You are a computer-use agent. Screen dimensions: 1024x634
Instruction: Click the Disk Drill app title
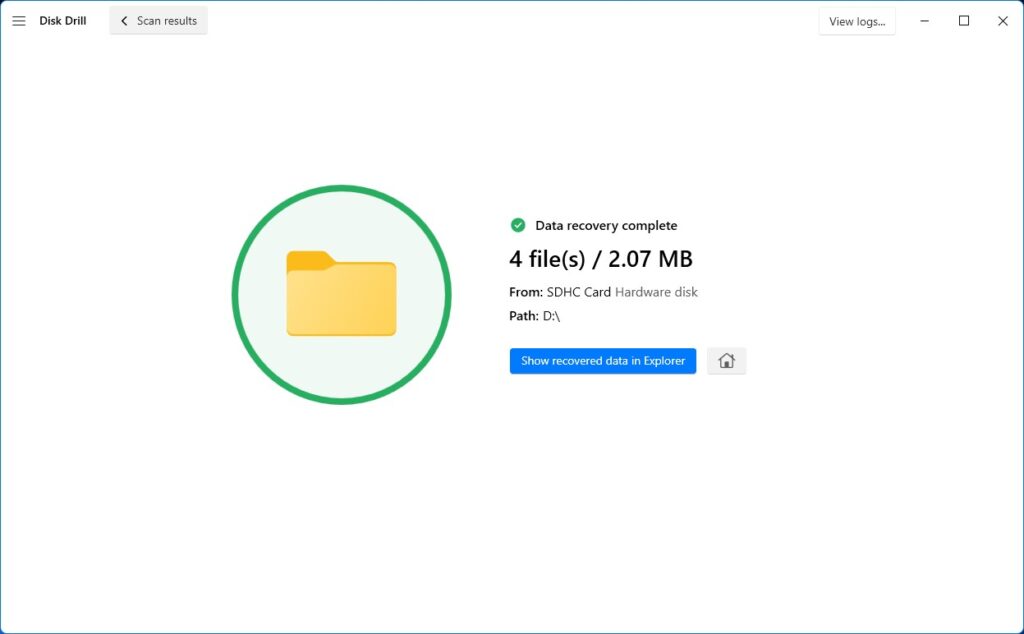(62, 20)
